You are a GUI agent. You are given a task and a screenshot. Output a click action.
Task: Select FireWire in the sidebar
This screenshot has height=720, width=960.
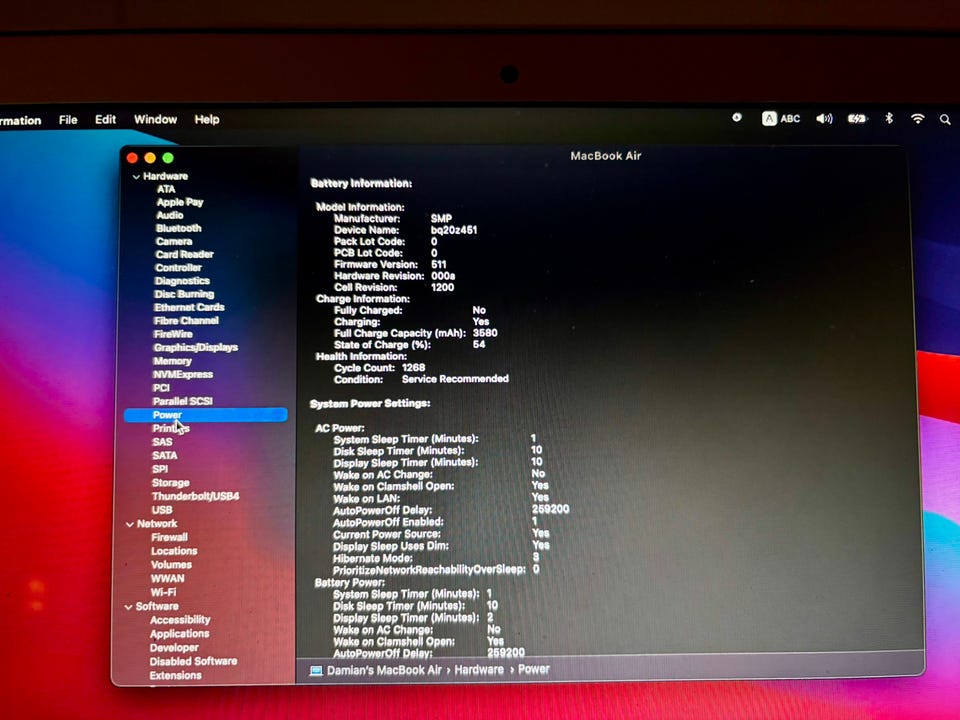coord(173,334)
